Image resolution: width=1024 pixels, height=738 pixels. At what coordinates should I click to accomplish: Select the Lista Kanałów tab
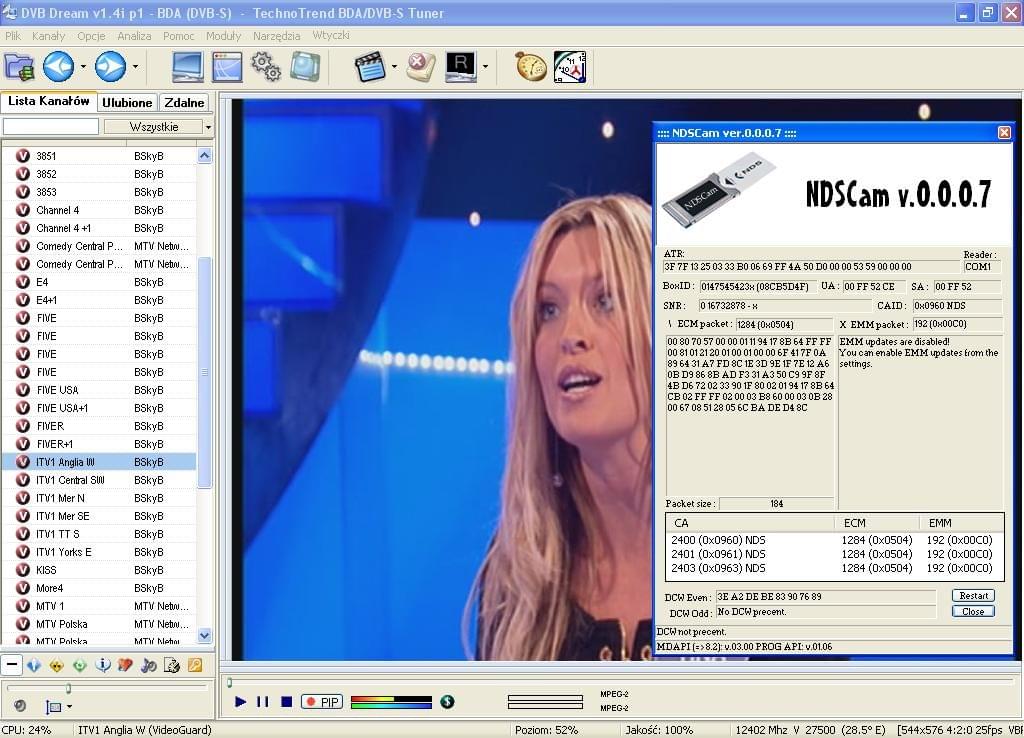click(x=48, y=101)
